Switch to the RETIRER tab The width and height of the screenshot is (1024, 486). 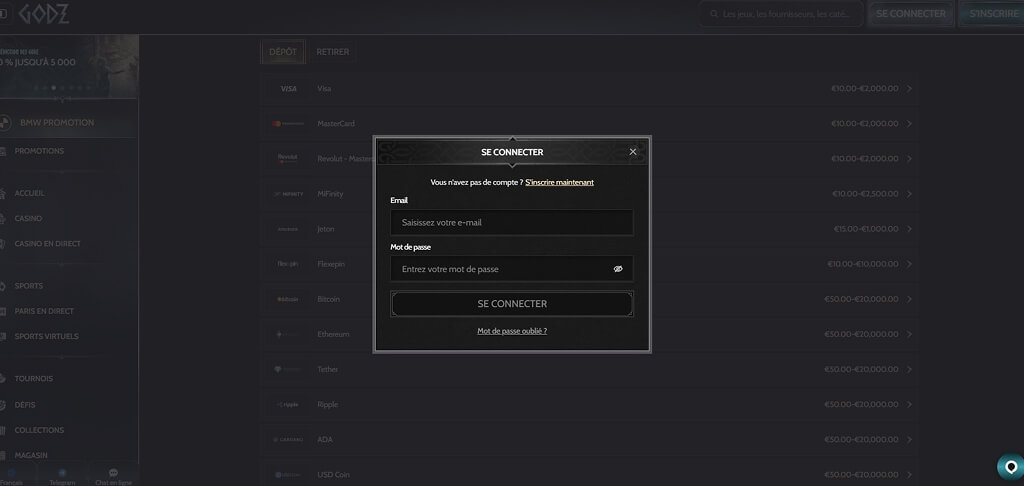coord(332,52)
